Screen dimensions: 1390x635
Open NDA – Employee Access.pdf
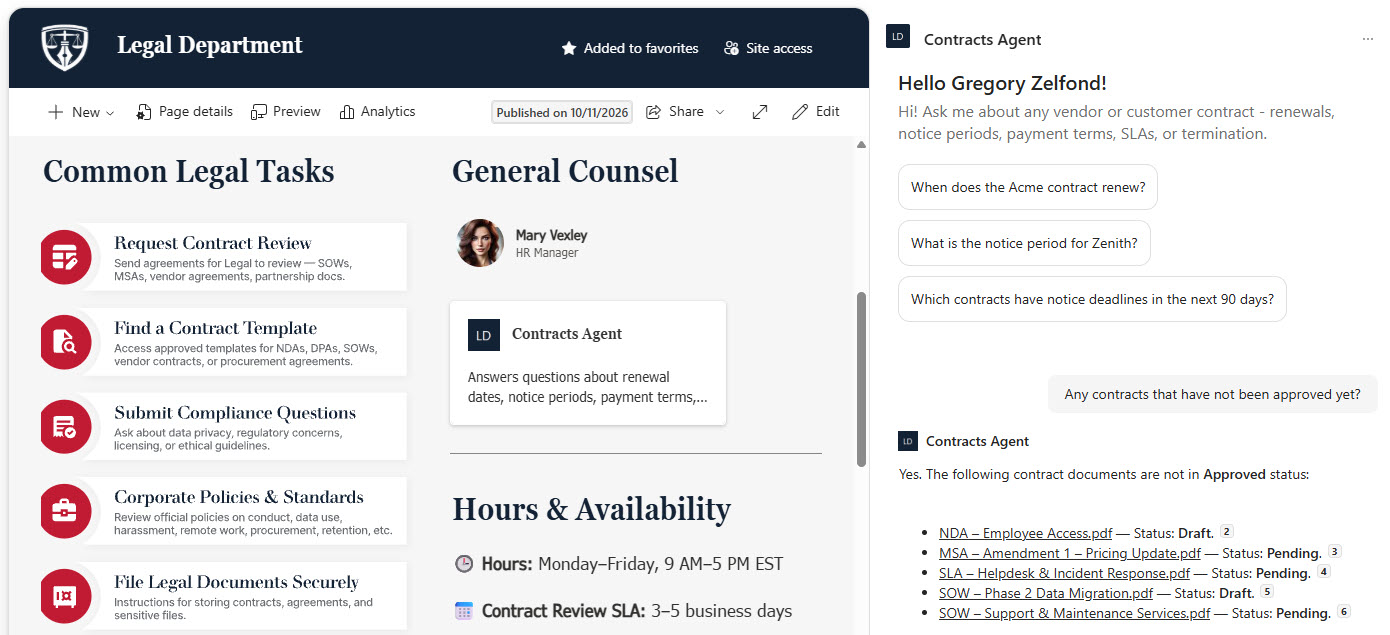click(1025, 533)
